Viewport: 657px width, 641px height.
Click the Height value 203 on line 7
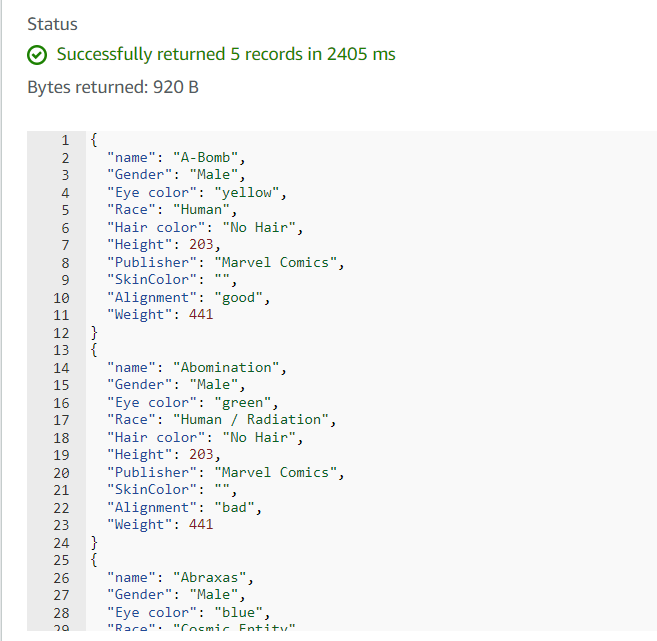point(201,245)
